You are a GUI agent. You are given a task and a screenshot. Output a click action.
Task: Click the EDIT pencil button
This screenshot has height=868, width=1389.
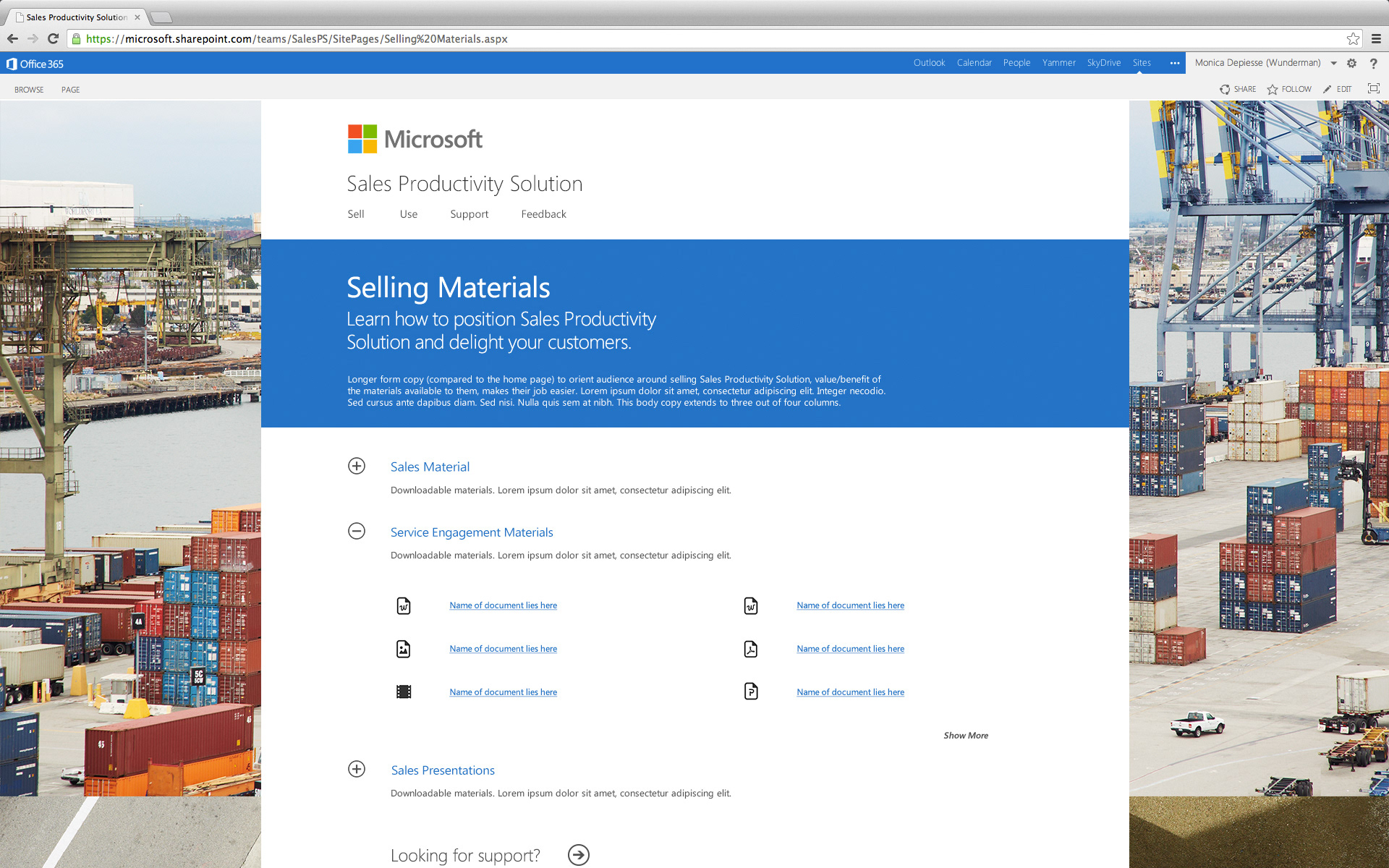pos(1337,89)
